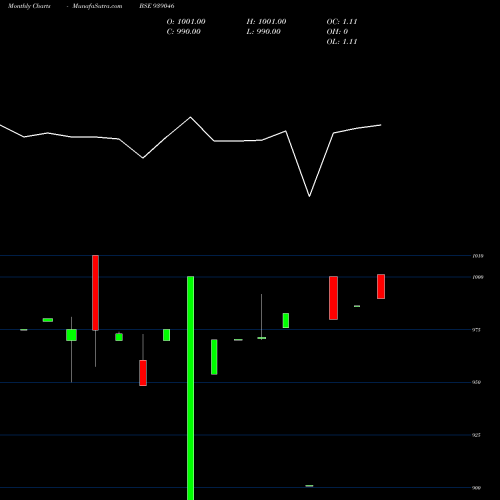Select the tall green candle reaching 1000
Viewport: 500px width, 500px height.
(x=191, y=388)
